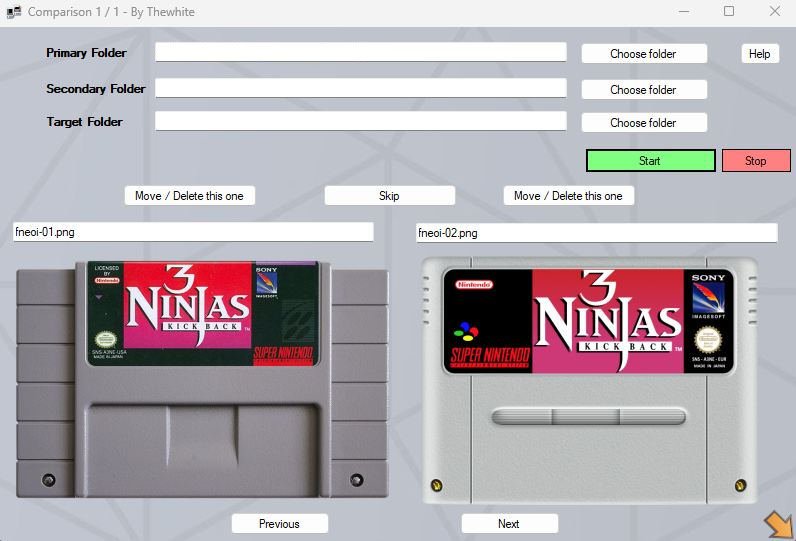Viewport: 796px width, 541px height.
Task: Open the Help button
Action: pyautogui.click(x=760, y=54)
